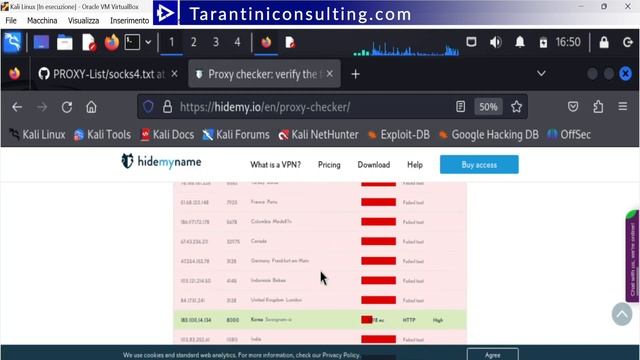Open the file manager from Kali panel

pyautogui.click(x=64, y=42)
